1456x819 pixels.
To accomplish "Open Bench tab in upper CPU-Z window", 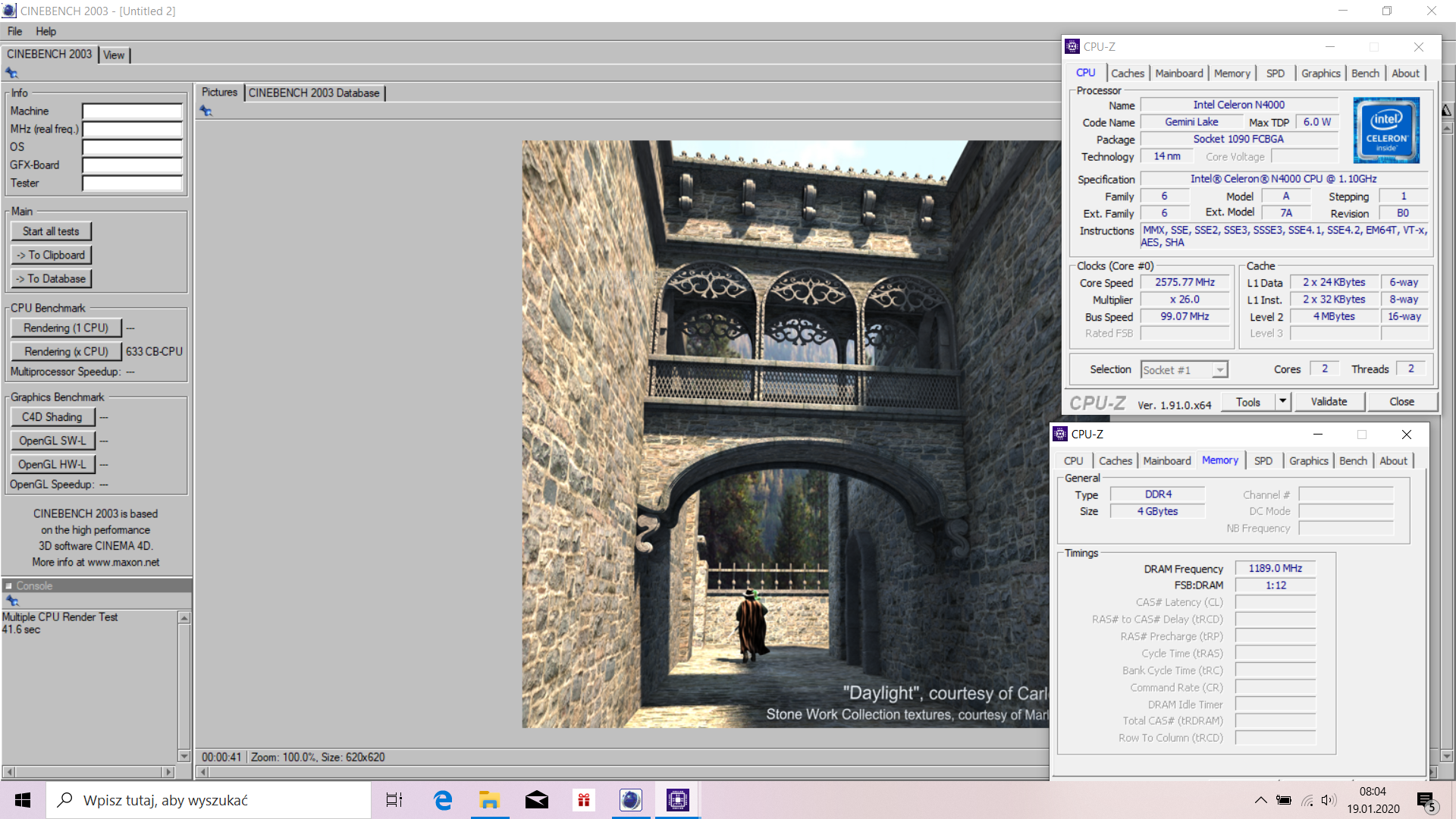I will tap(1365, 73).
